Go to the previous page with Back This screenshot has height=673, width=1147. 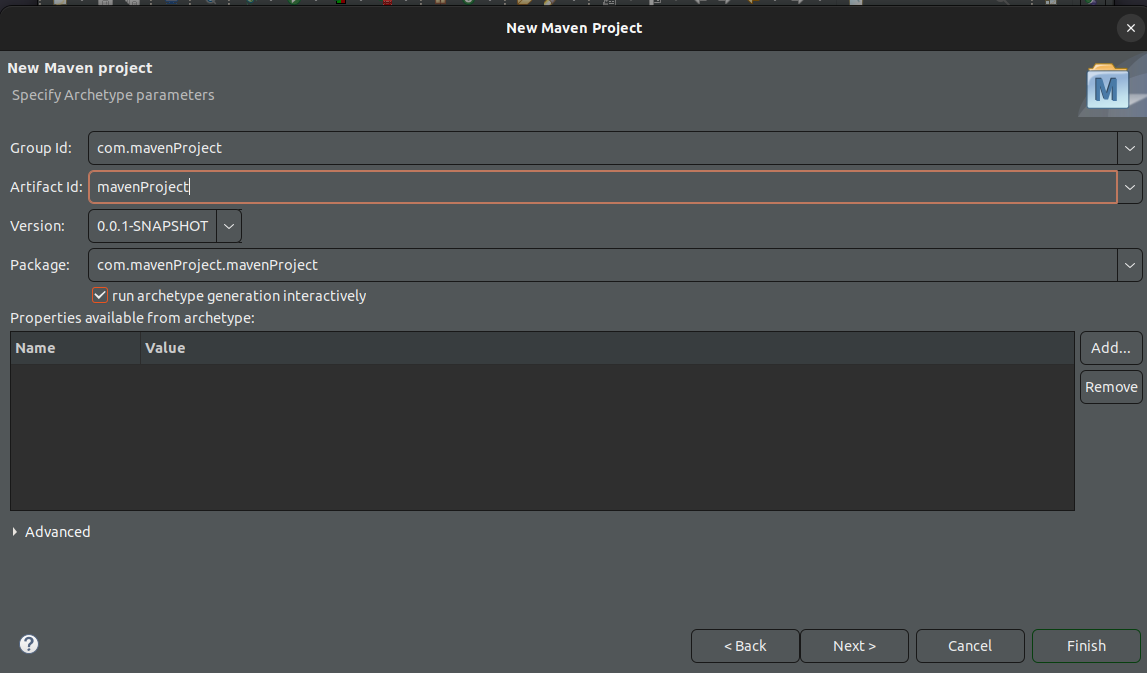click(x=745, y=646)
